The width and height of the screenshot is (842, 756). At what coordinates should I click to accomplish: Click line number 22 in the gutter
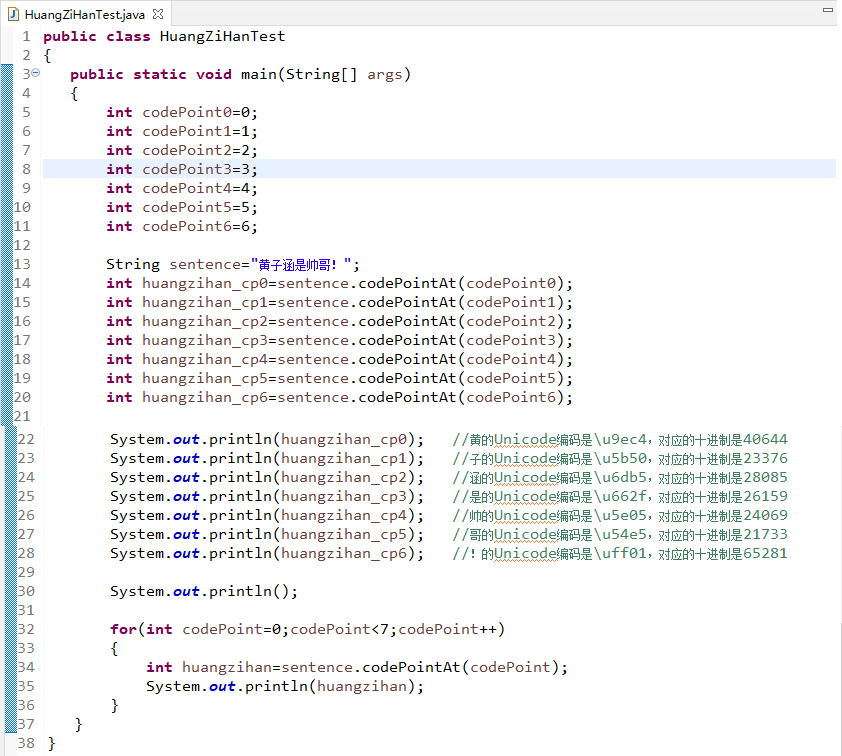click(x=26, y=439)
